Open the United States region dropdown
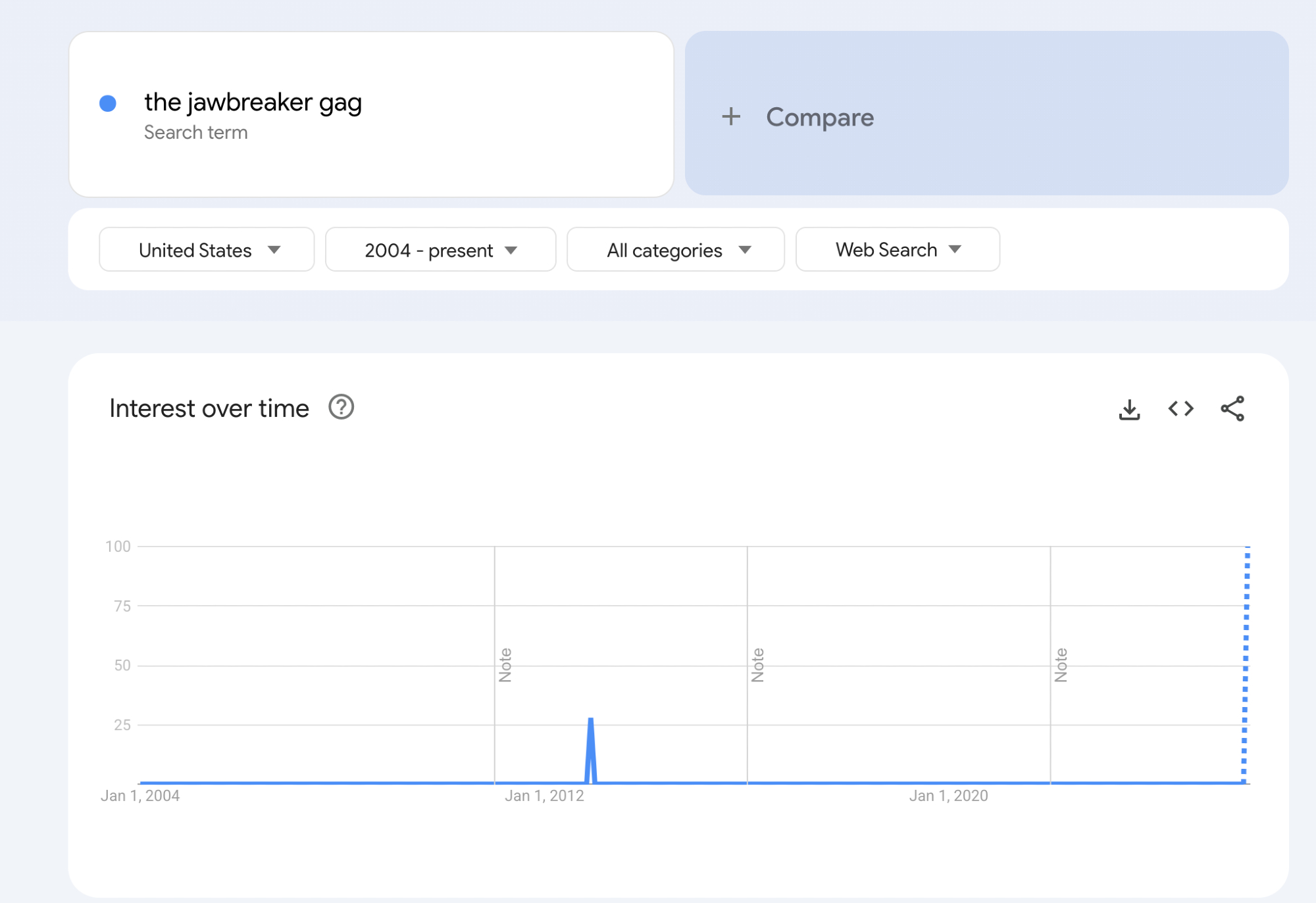 (x=207, y=250)
